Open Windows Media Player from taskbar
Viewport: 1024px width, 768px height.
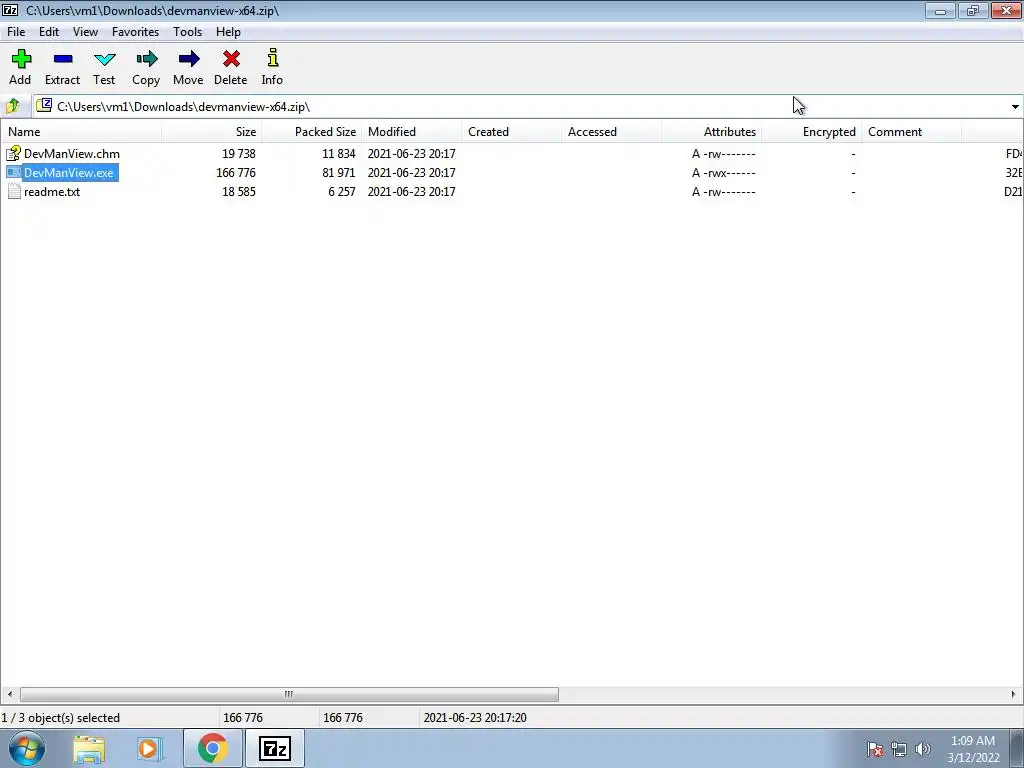149,749
